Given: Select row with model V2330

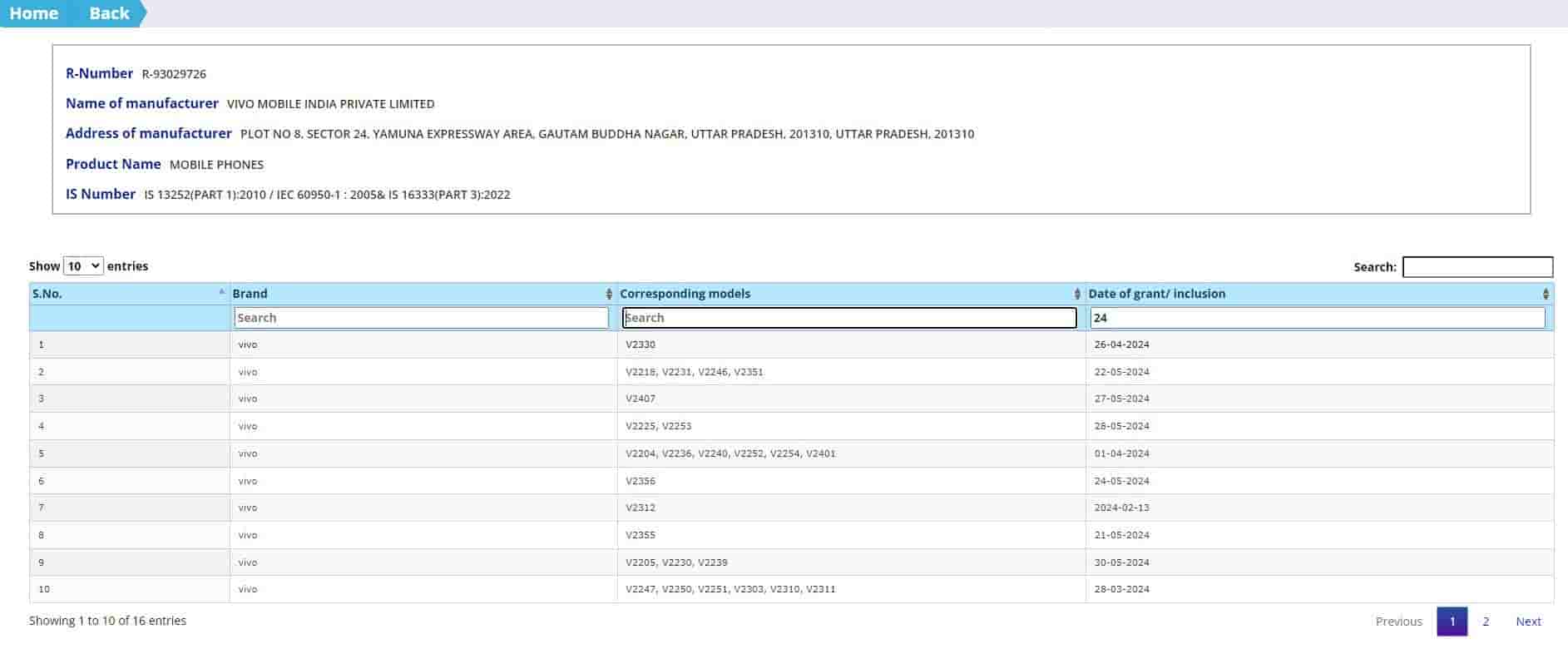Looking at the screenshot, I should (x=641, y=344).
